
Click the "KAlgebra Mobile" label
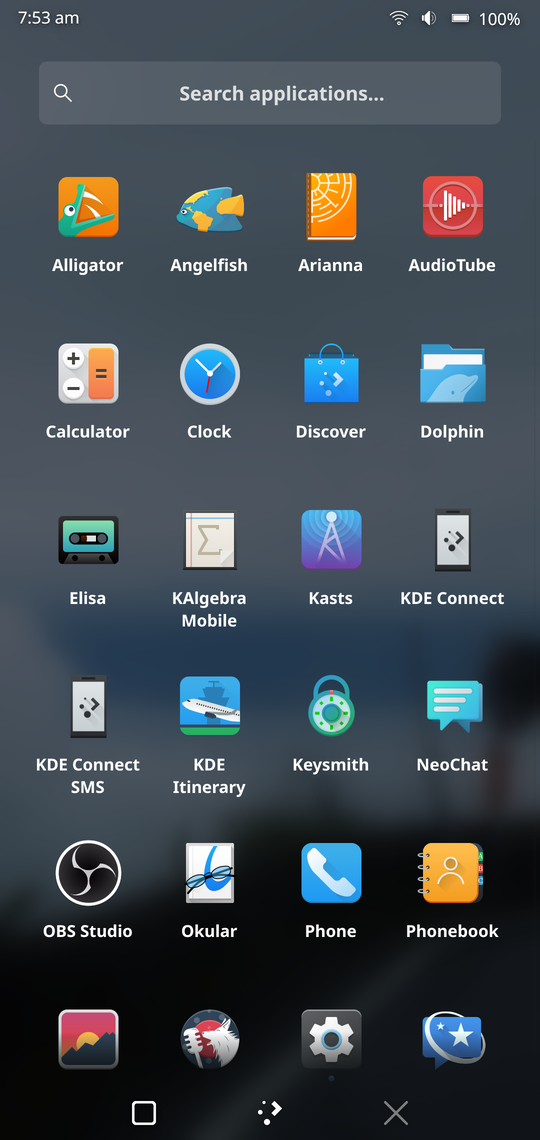pos(209,609)
